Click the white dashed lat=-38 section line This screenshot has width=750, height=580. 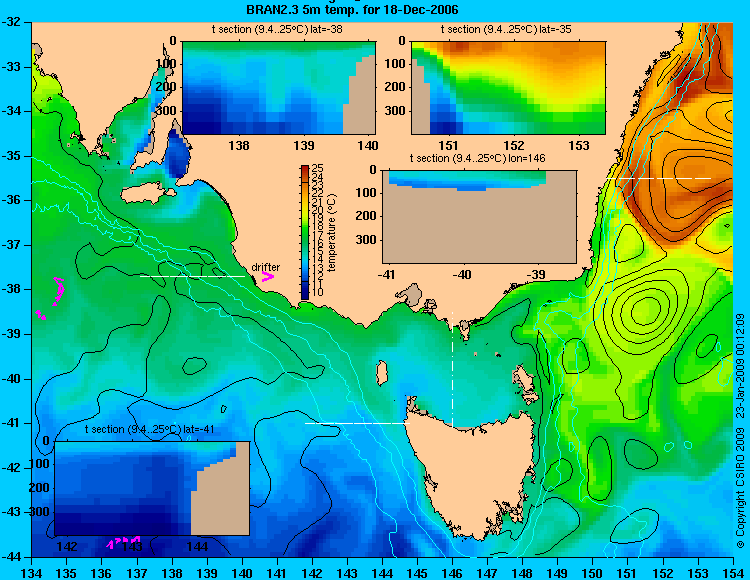(x=192, y=276)
